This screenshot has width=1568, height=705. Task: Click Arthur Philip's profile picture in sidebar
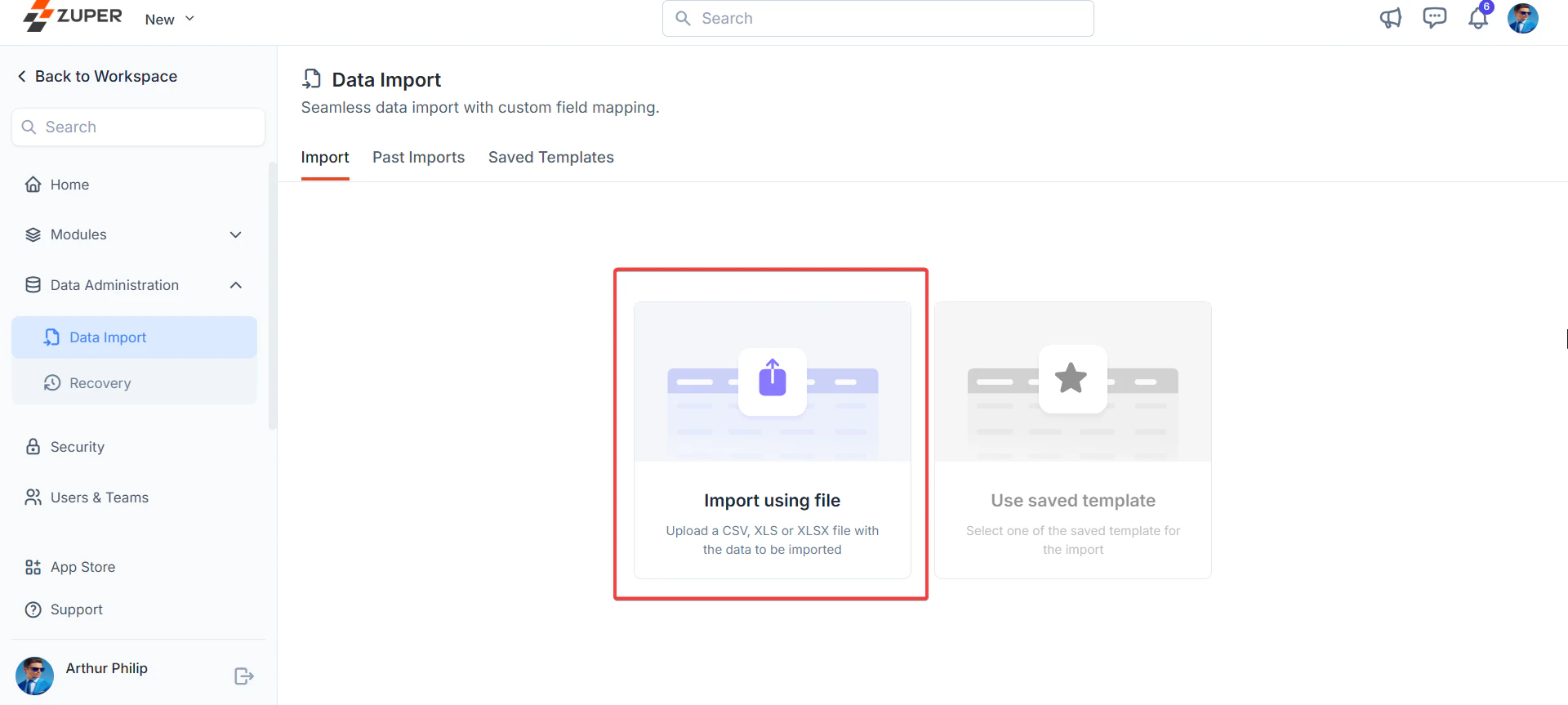[x=34, y=676]
